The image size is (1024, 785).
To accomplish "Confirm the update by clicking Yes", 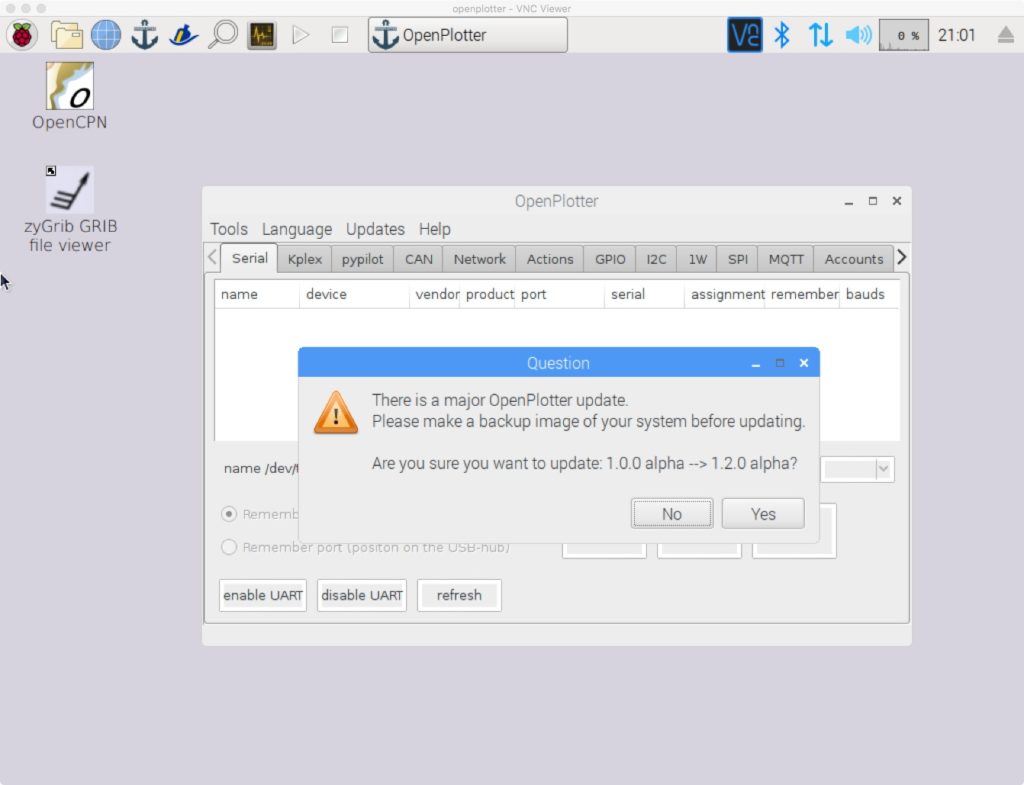I will [763, 514].
